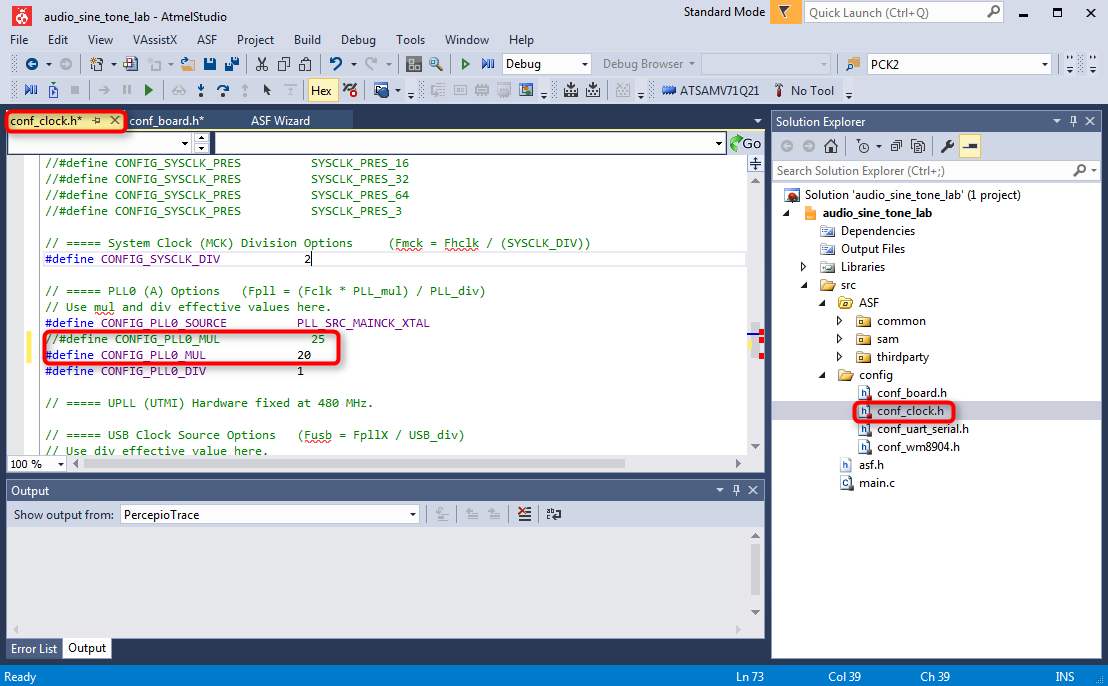Open Solution Explorer Properties wrench icon
The width and height of the screenshot is (1108, 686).
tap(947, 146)
